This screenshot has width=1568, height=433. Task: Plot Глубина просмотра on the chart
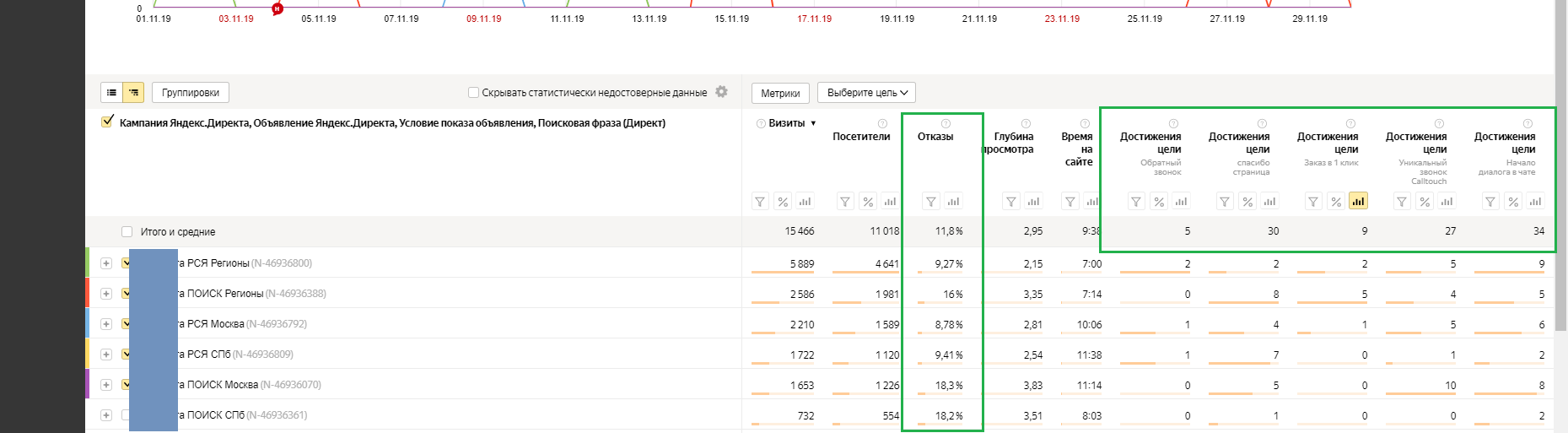coord(1033,201)
